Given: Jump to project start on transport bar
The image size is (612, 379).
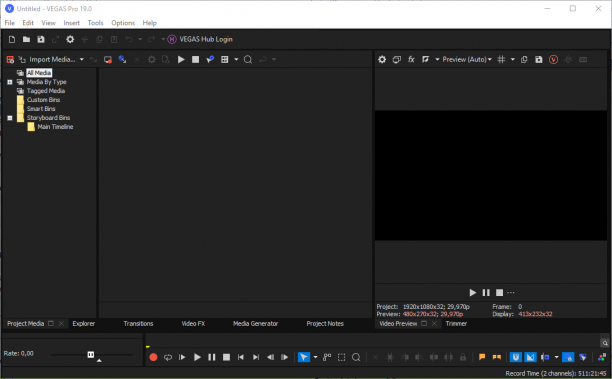Looking at the screenshot, I should pyautogui.click(x=241, y=357).
